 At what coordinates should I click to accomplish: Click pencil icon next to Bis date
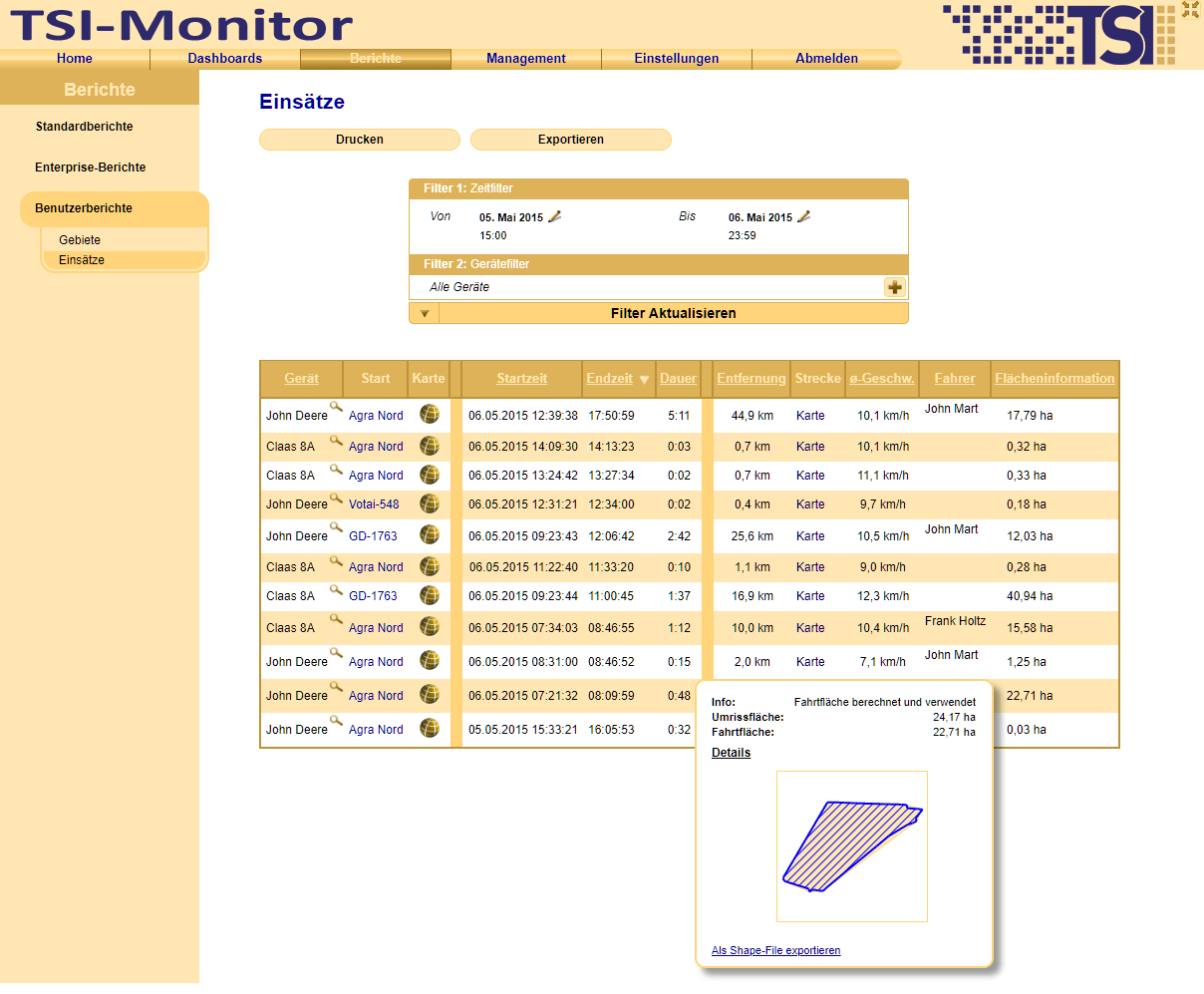tap(804, 216)
